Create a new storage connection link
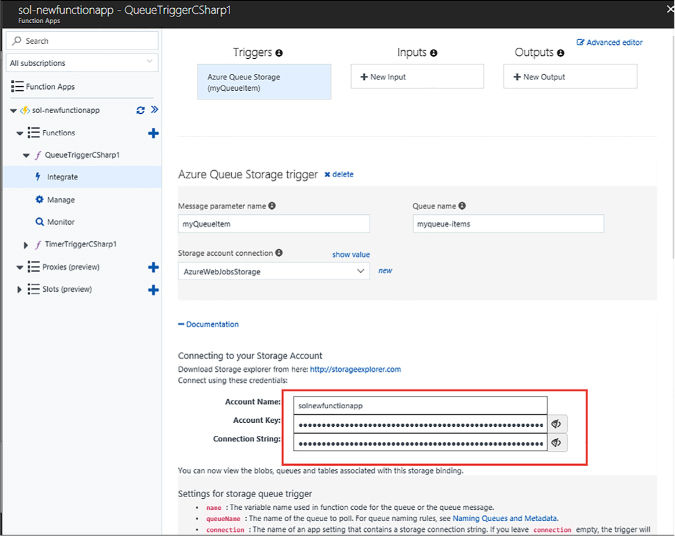This screenshot has height=536, width=675. tap(385, 270)
